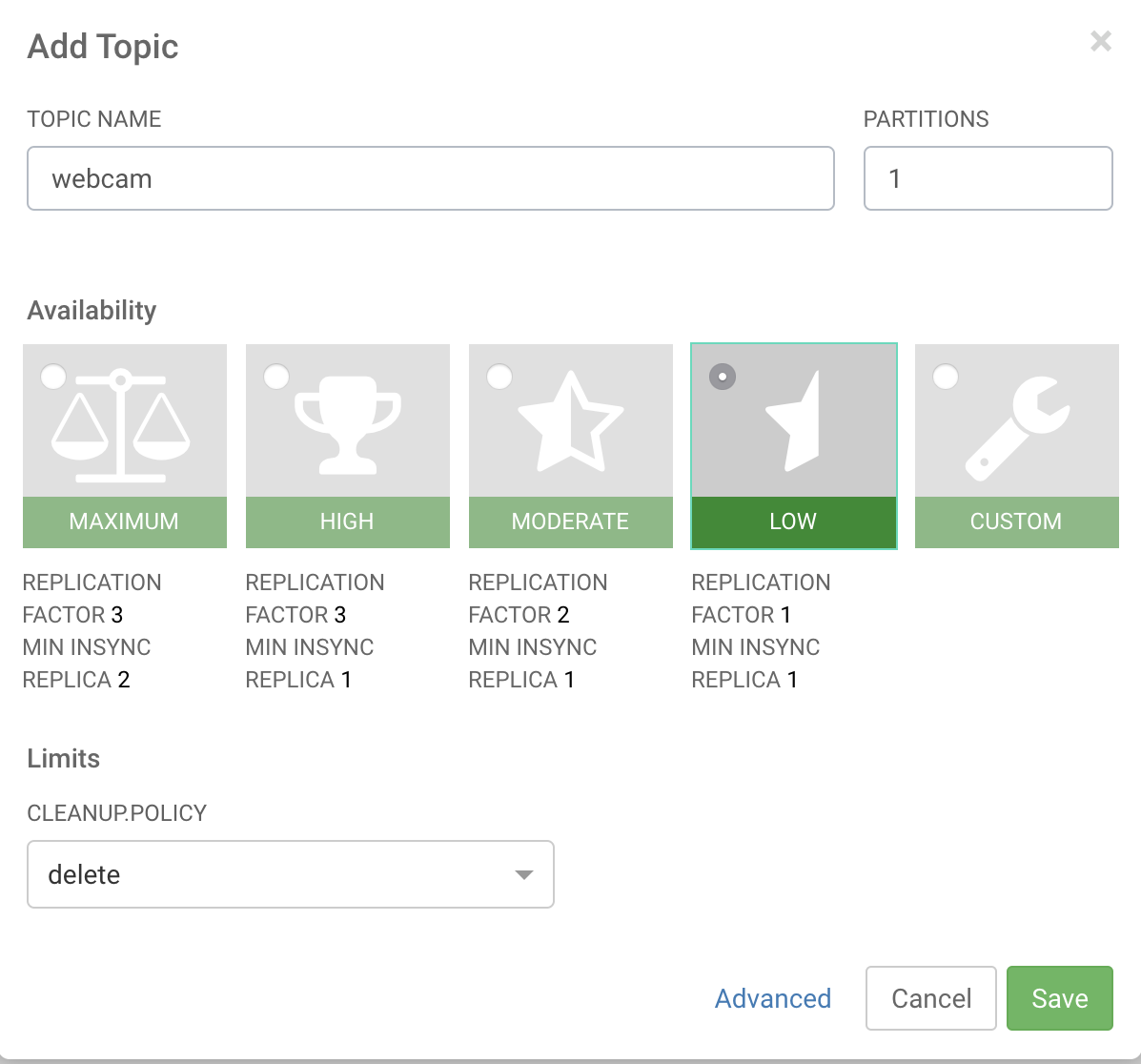Click the CUSTOM green label bar
Image resolution: width=1141 pixels, height=1064 pixels.
[x=1016, y=522]
